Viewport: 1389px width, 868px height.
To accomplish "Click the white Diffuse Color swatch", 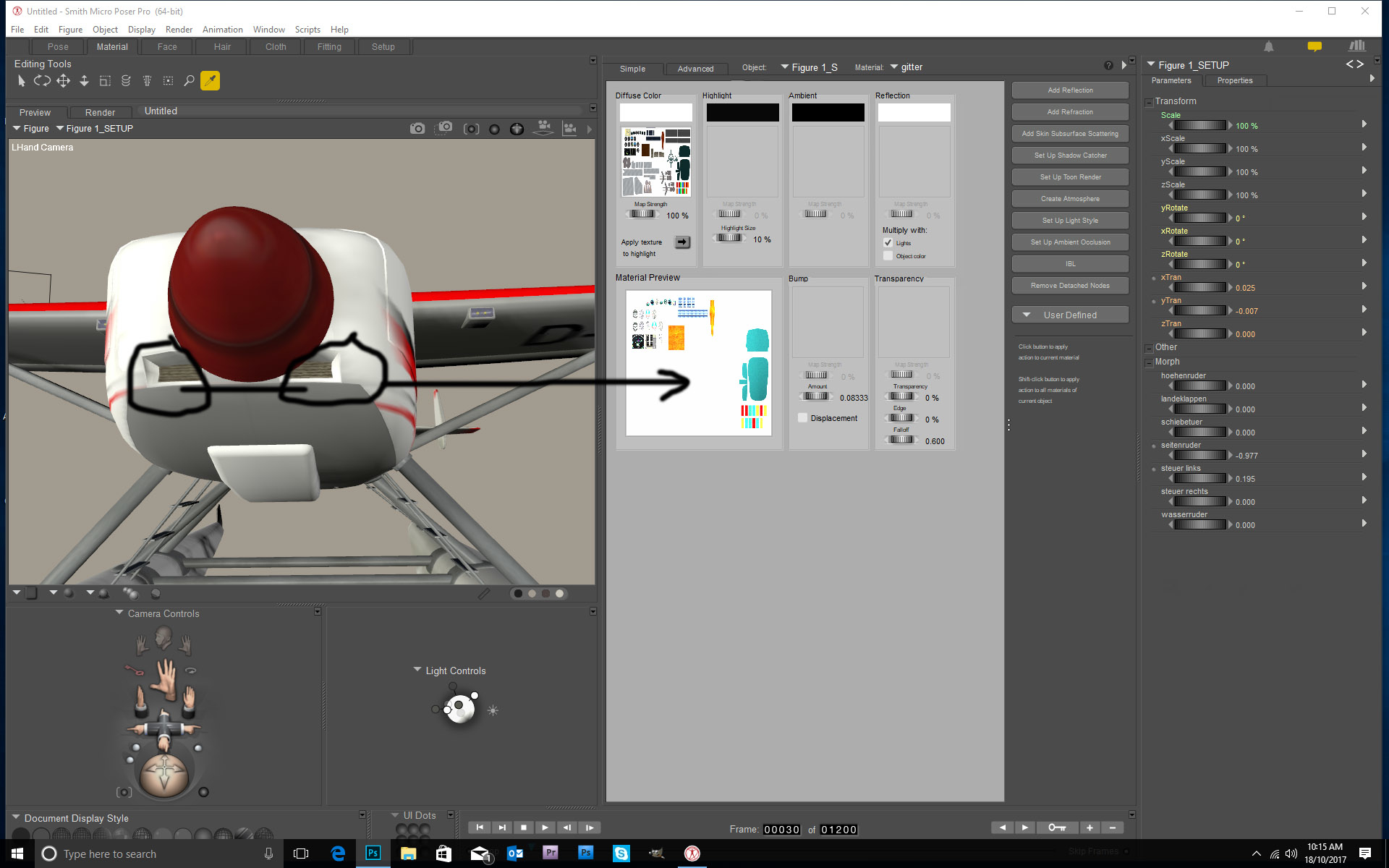I will [x=655, y=113].
